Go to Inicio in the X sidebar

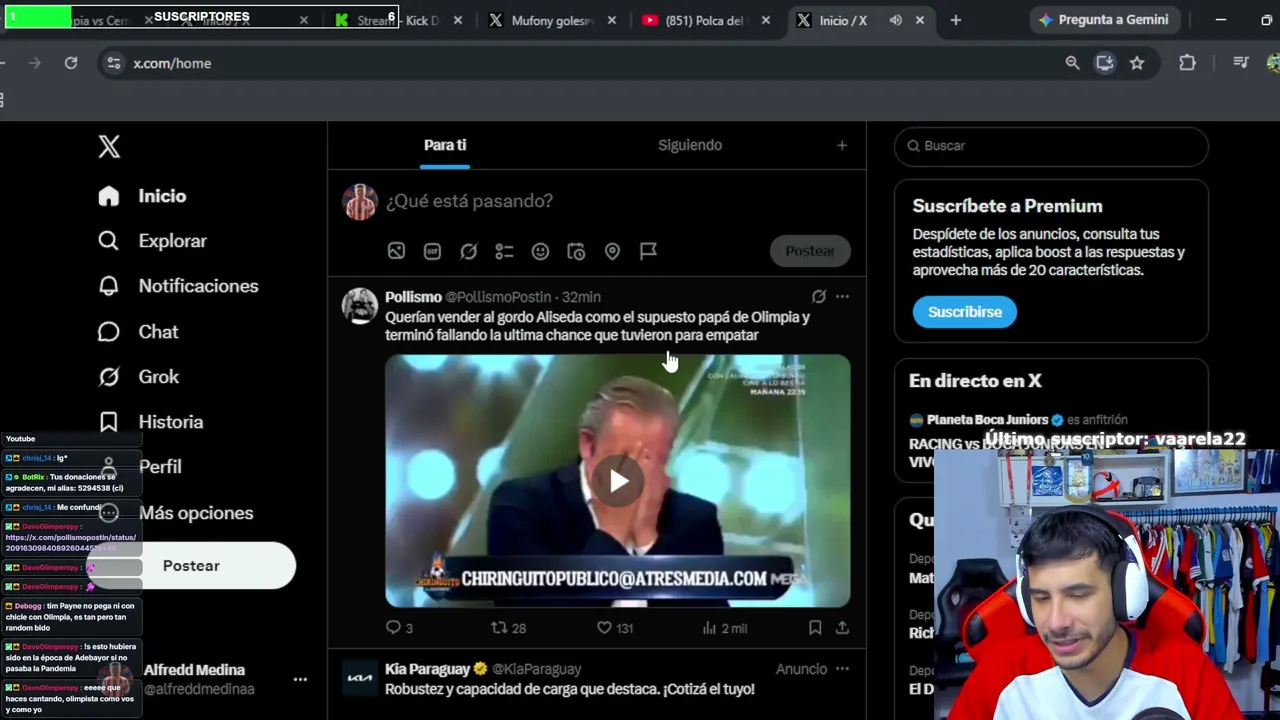click(x=142, y=196)
